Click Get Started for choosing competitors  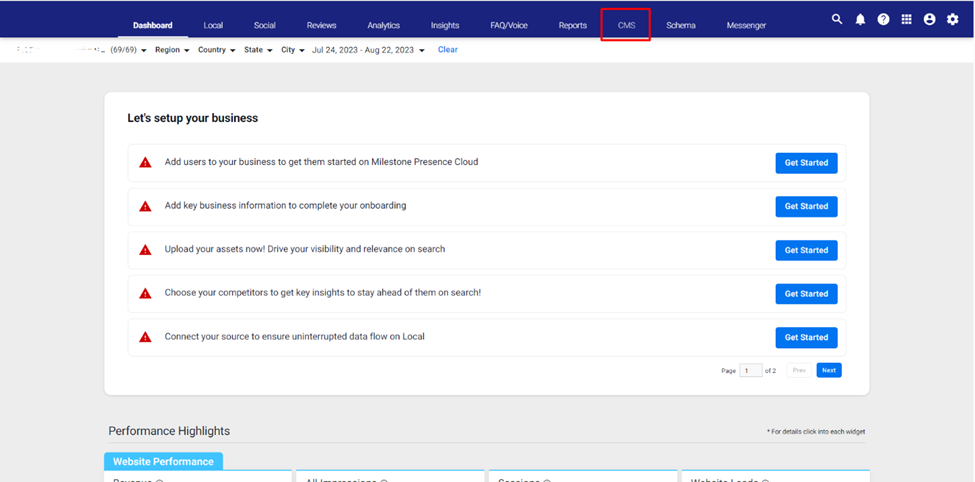point(806,294)
